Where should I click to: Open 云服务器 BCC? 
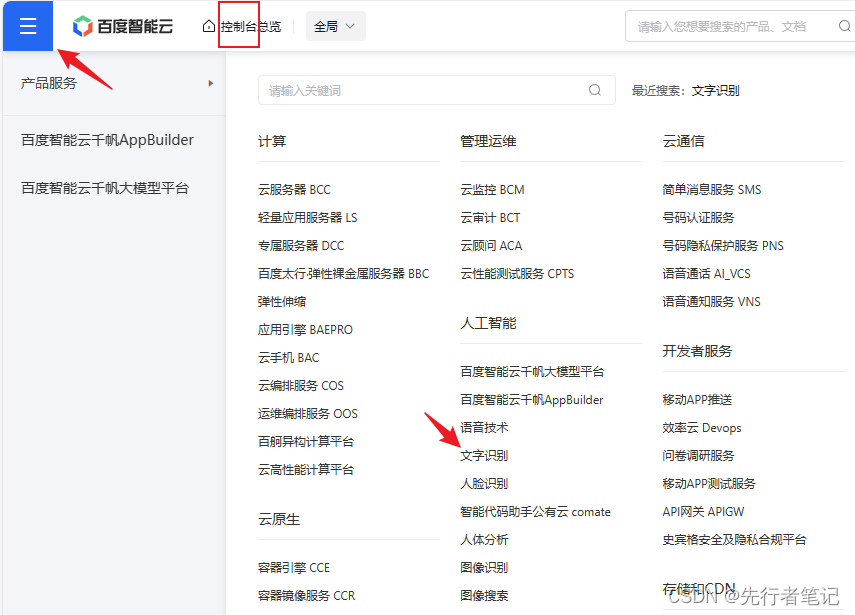click(x=294, y=190)
